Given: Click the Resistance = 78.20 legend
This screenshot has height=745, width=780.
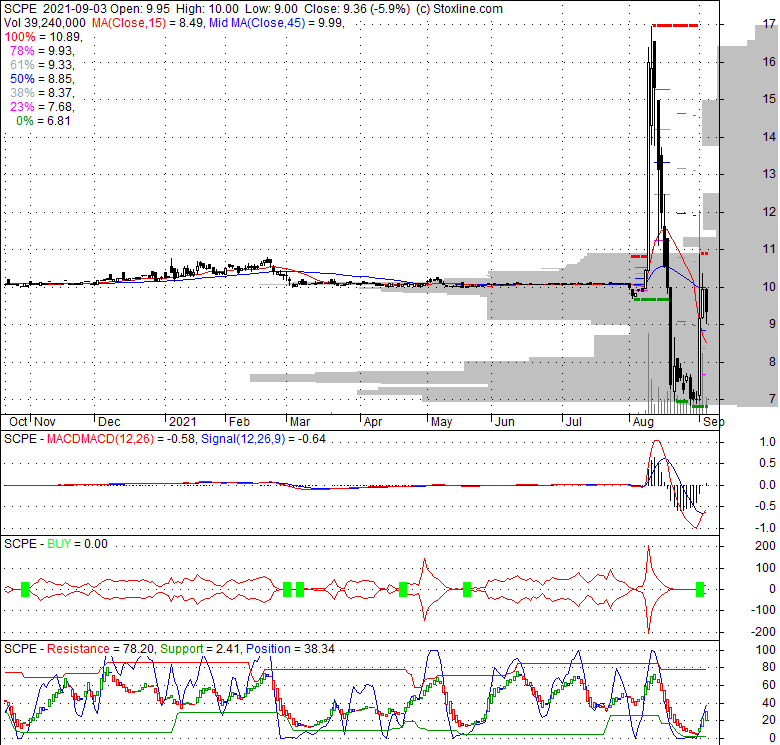Looking at the screenshot, I should [101, 649].
